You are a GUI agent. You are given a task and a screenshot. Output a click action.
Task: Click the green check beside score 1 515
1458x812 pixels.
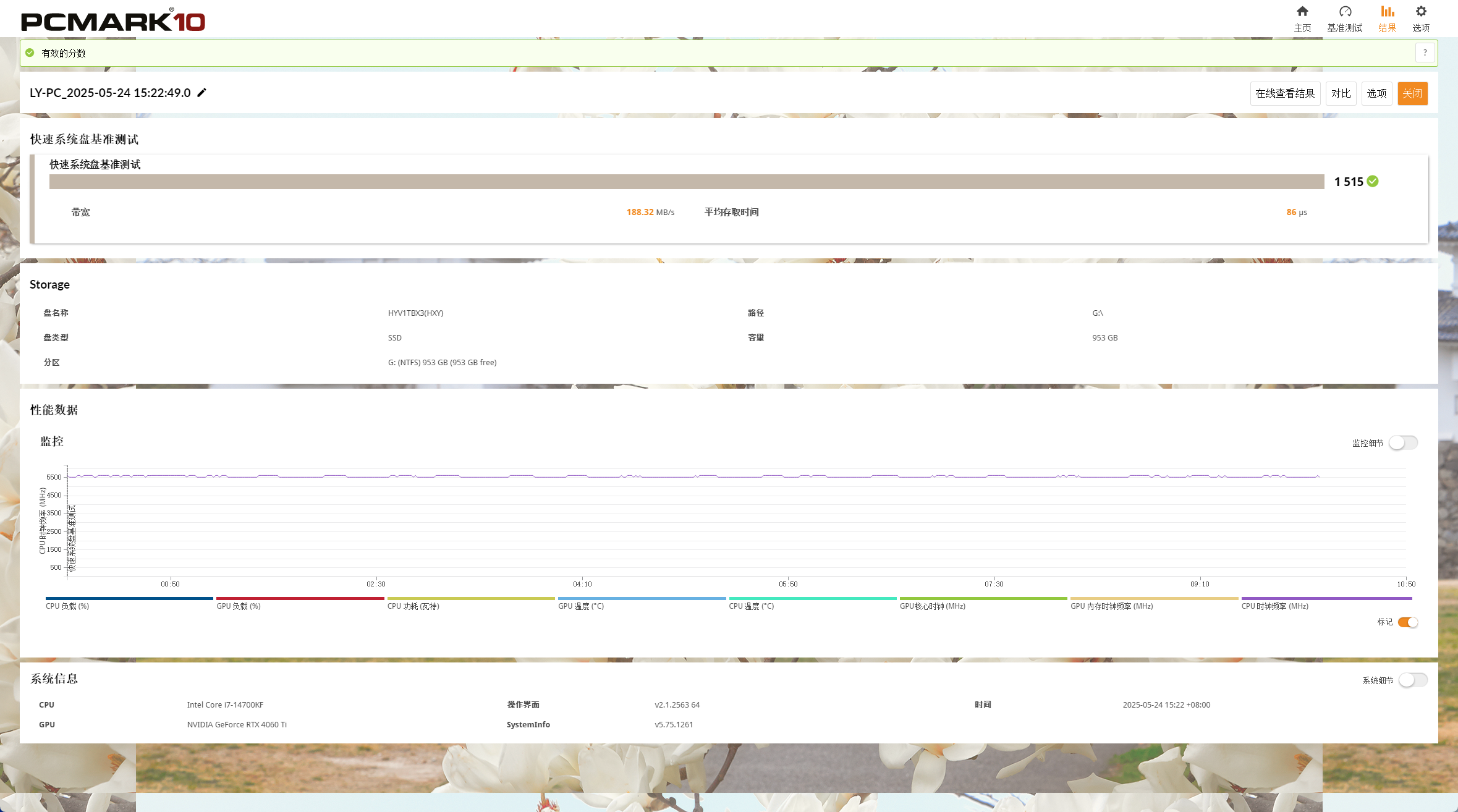click(x=1373, y=181)
